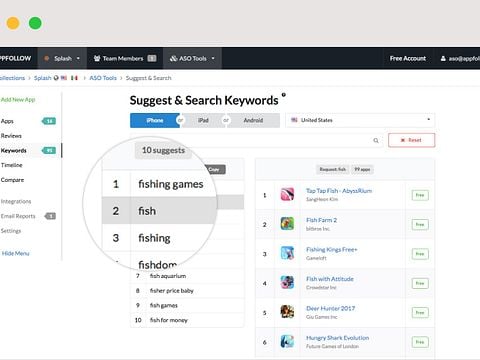This screenshot has width=480, height=360.
Task: Select the 'fisher price baby' suggestion
Action: (172, 291)
